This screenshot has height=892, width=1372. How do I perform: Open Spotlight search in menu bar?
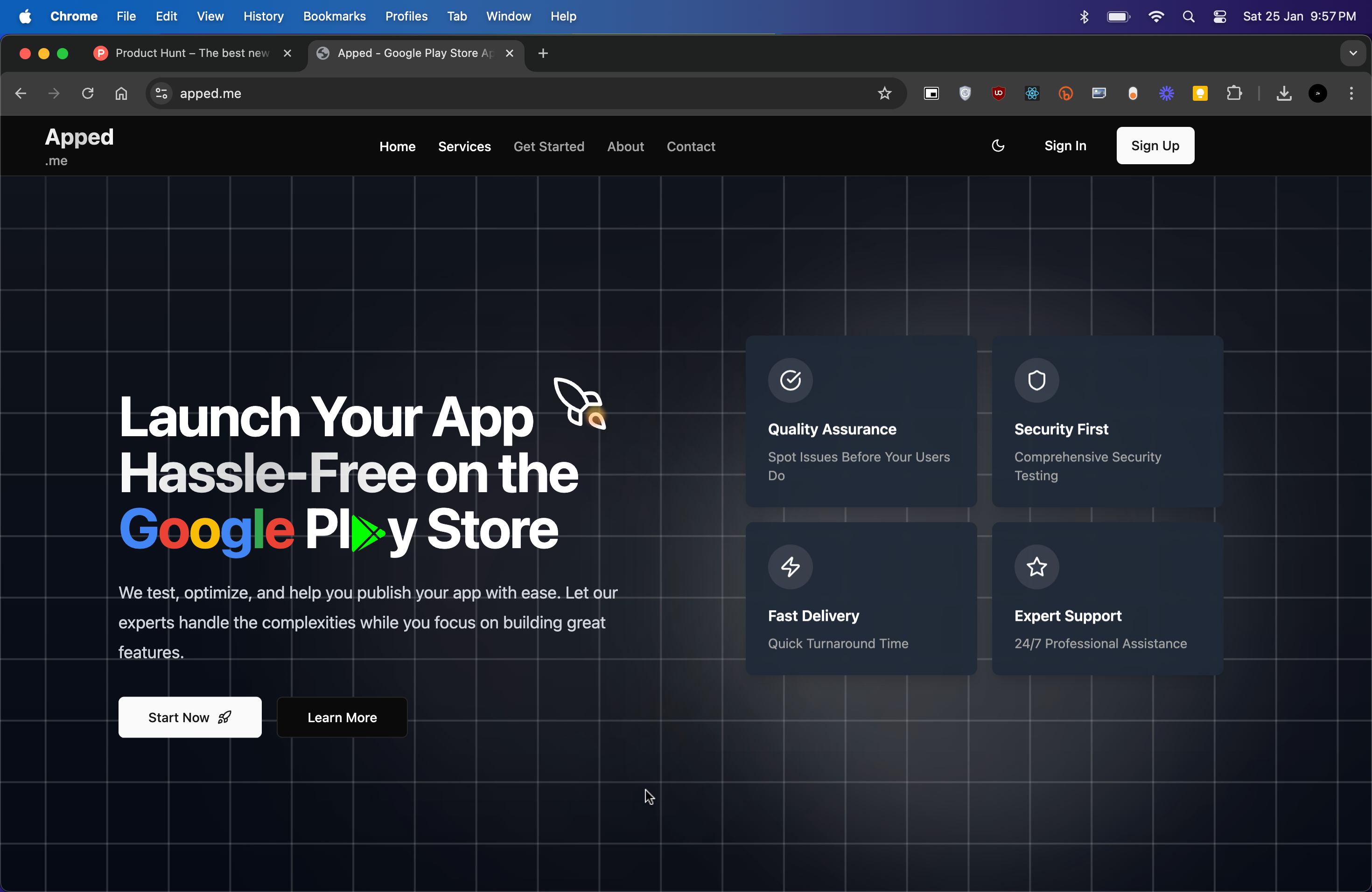click(x=1188, y=16)
